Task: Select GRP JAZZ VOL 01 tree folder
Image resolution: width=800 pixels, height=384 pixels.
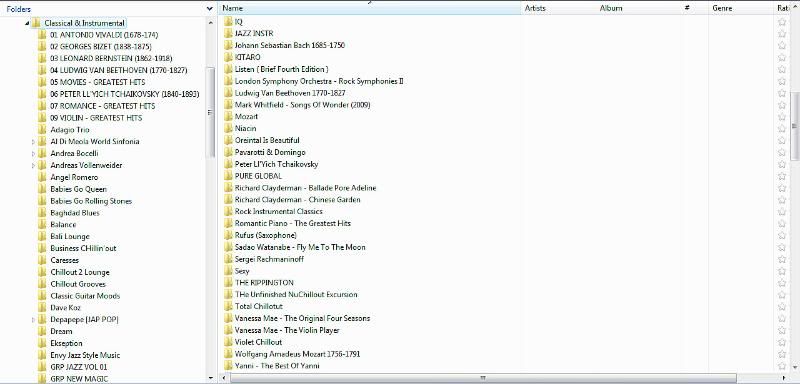Action: coord(79,367)
